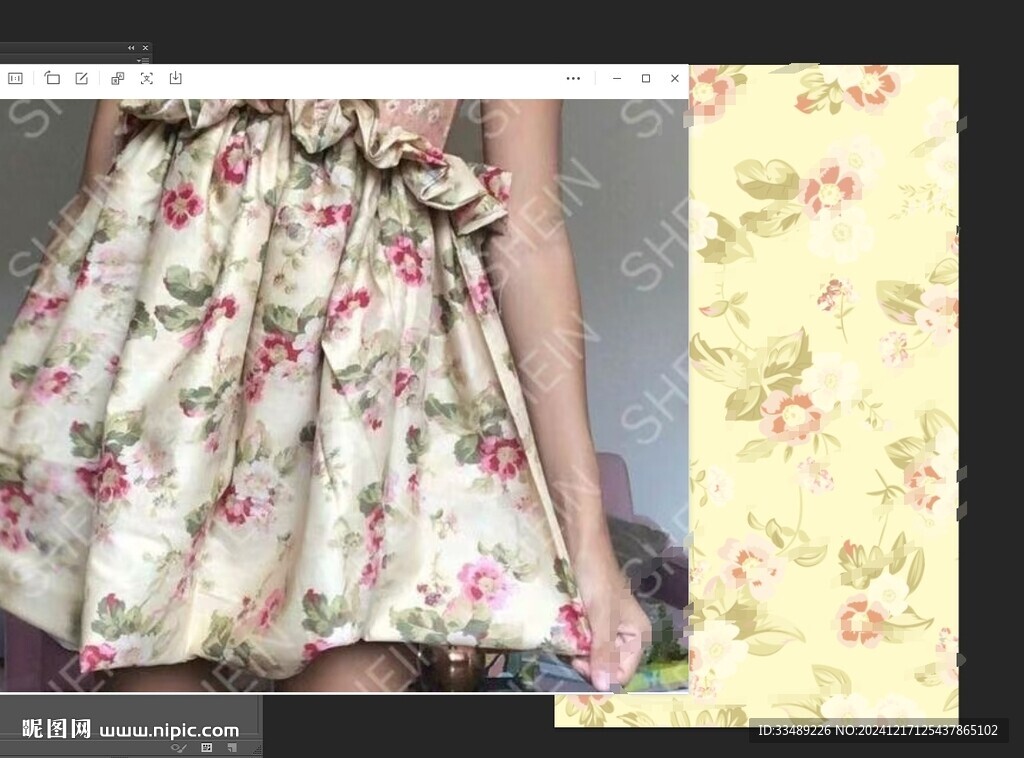This screenshot has height=758, width=1024.
Task: Open the edit image pencil icon
Action: pyautogui.click(x=82, y=78)
